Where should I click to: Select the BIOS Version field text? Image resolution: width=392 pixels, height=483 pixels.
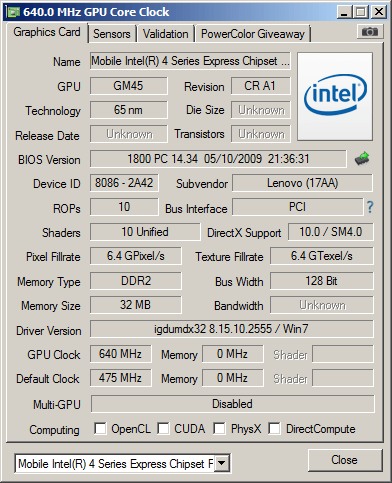[x=218, y=159]
